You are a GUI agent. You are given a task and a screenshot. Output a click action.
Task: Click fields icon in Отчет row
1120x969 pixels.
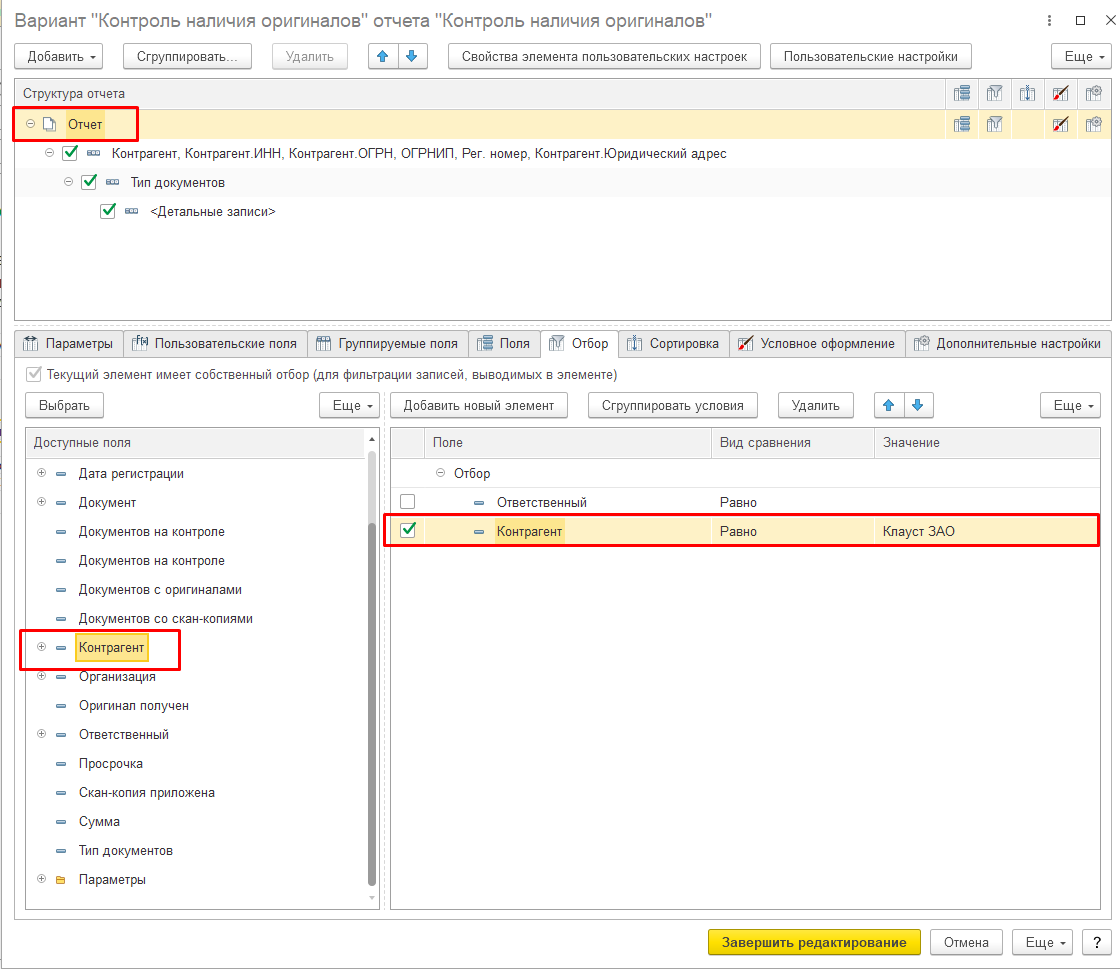(x=962, y=124)
